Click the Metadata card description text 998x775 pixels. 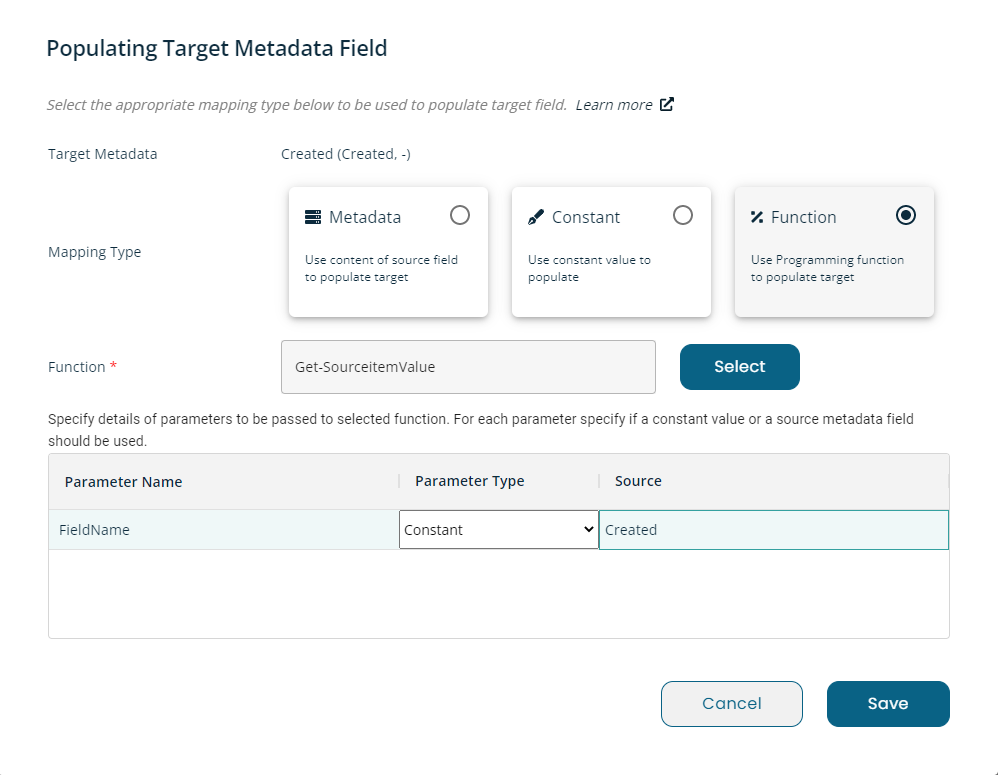tap(381, 268)
